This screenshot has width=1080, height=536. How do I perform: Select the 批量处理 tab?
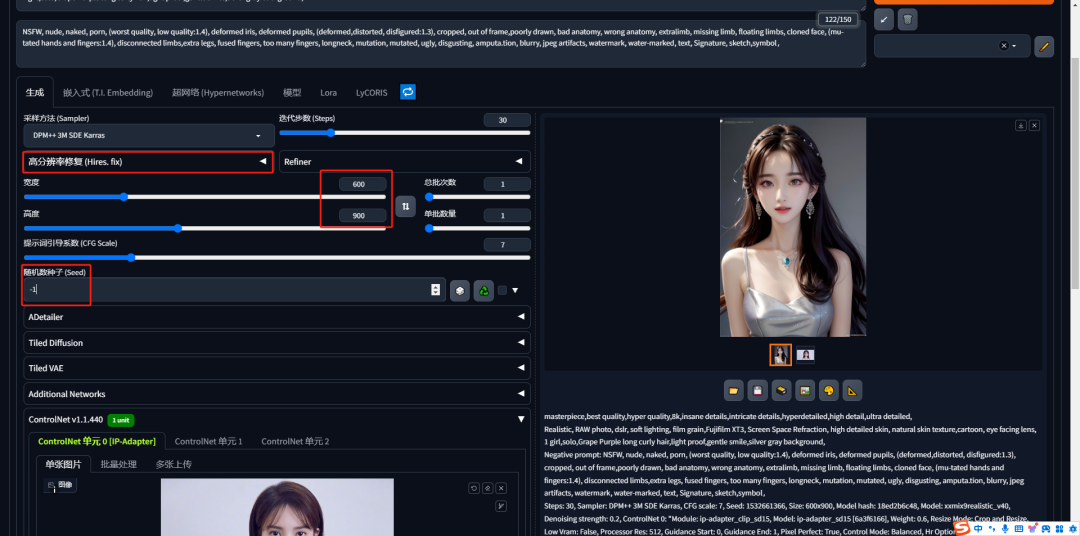coord(118,464)
